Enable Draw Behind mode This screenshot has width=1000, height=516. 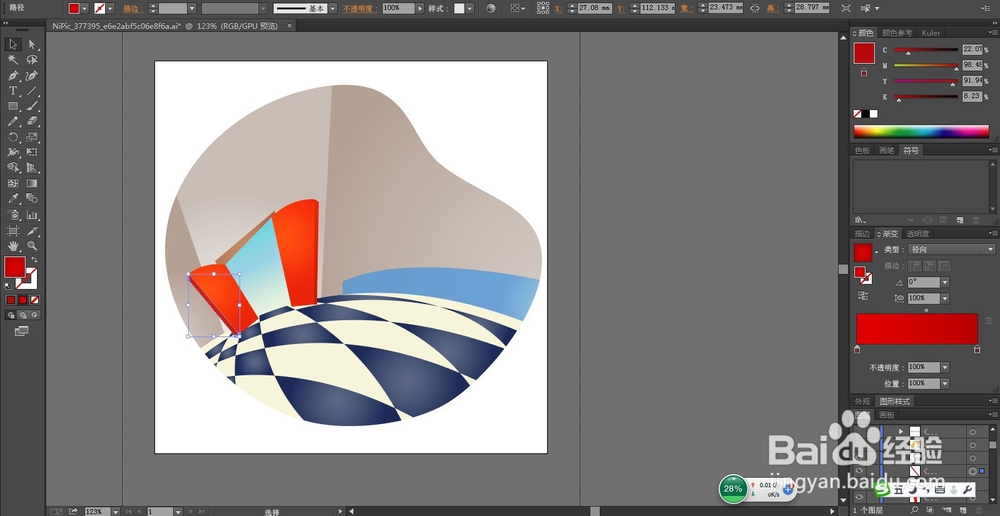(23, 315)
